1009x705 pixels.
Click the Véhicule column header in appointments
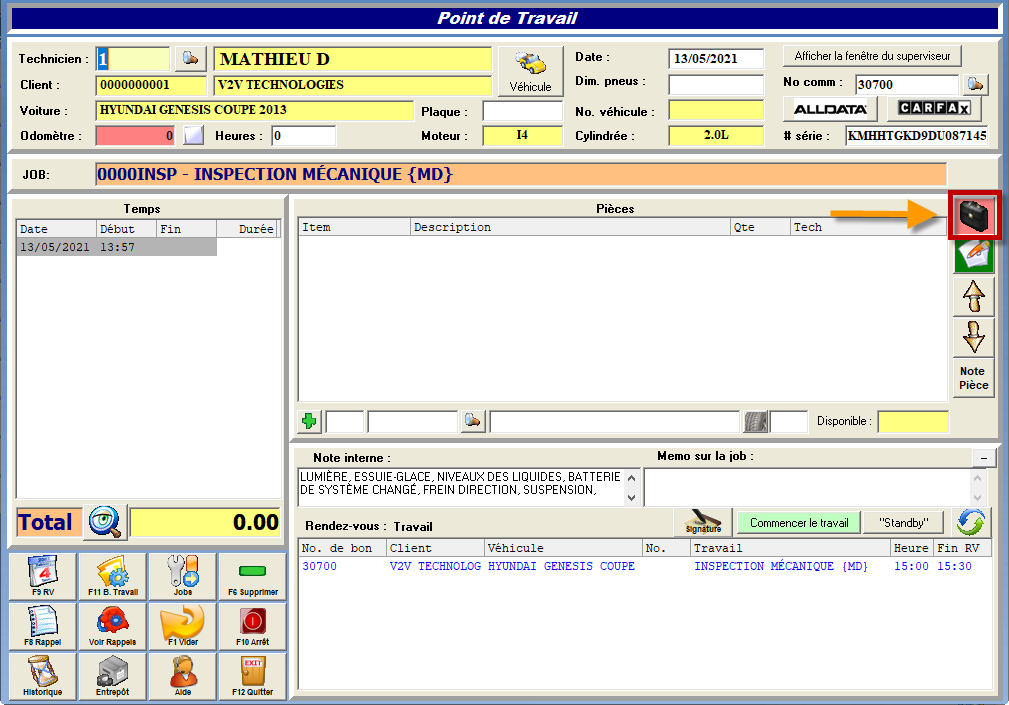[564, 548]
